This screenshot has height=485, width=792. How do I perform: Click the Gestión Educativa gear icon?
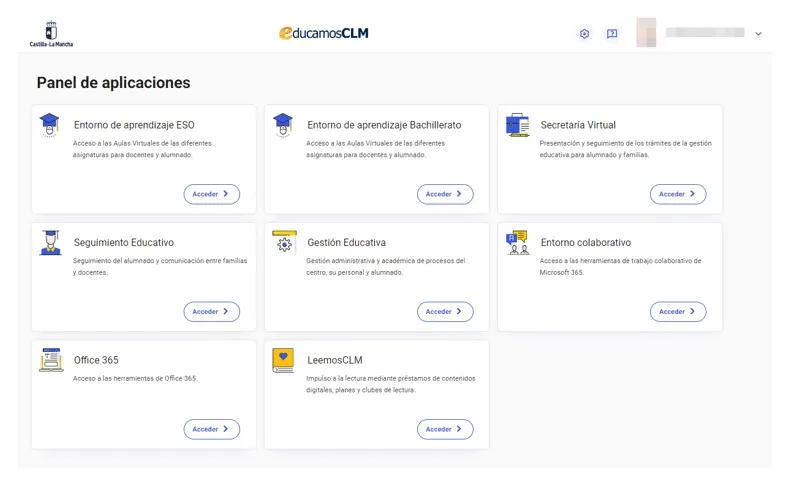[x=284, y=242]
